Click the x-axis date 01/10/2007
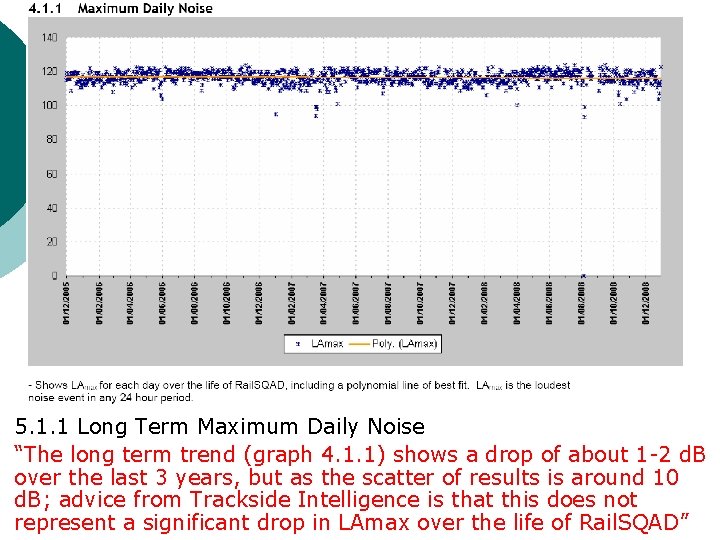Viewport: 720px width, 540px height. (420, 303)
